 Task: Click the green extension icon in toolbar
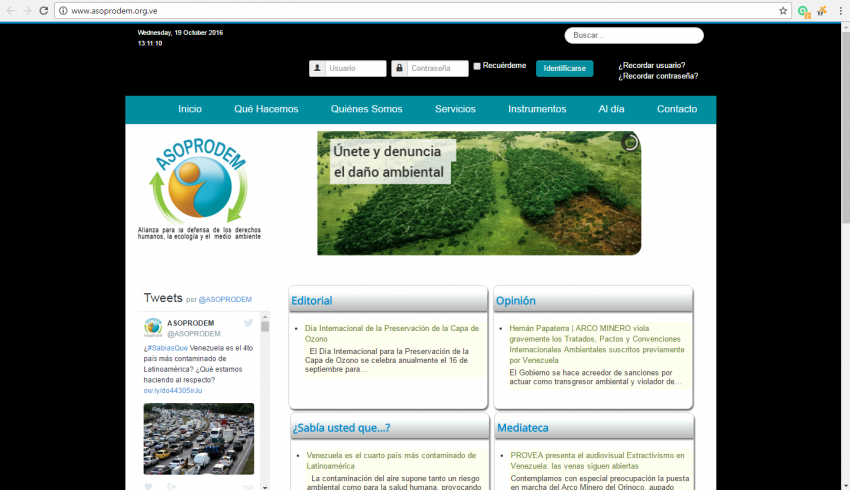pos(804,11)
